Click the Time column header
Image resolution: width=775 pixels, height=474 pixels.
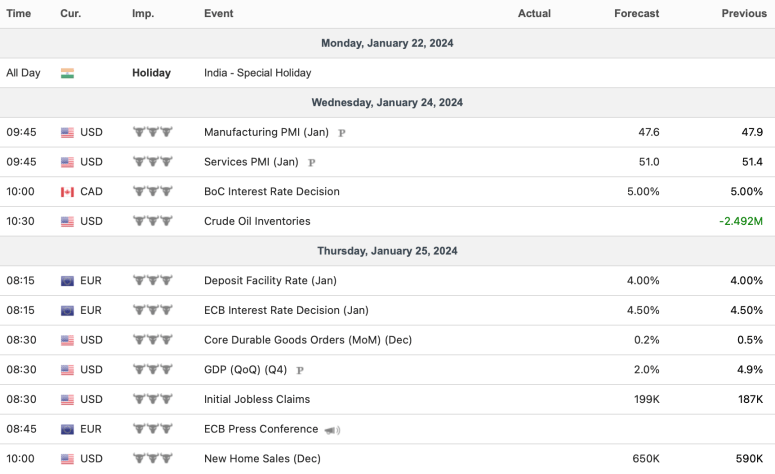pyautogui.click(x=19, y=14)
